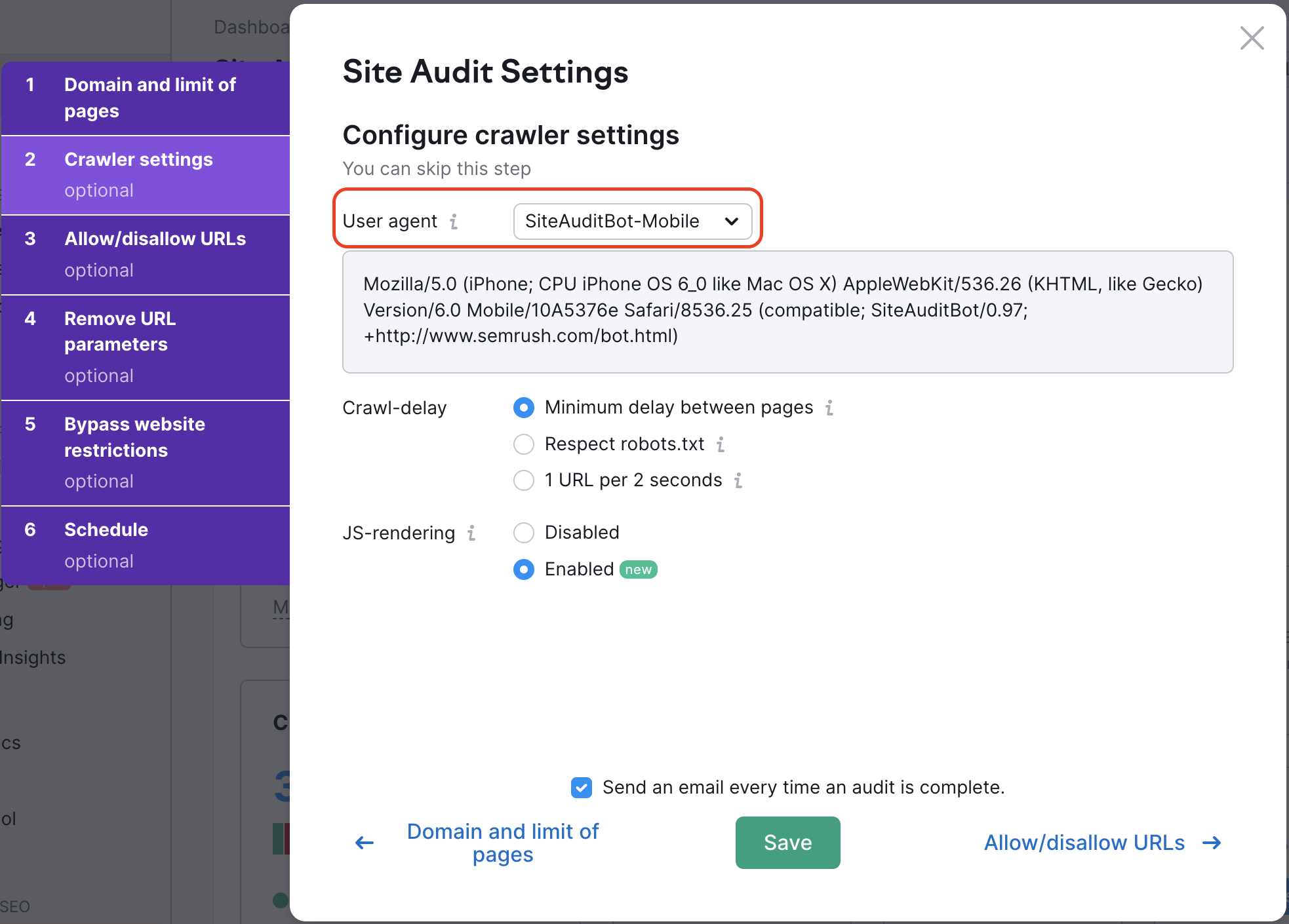Open step 3 Allow/disallow URLs in sidebar
The width and height of the screenshot is (1289, 924).
[146, 255]
